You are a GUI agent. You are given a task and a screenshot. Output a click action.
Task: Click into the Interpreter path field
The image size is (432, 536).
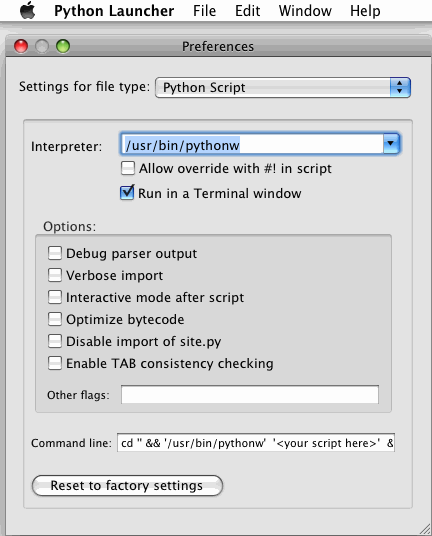coord(252,144)
